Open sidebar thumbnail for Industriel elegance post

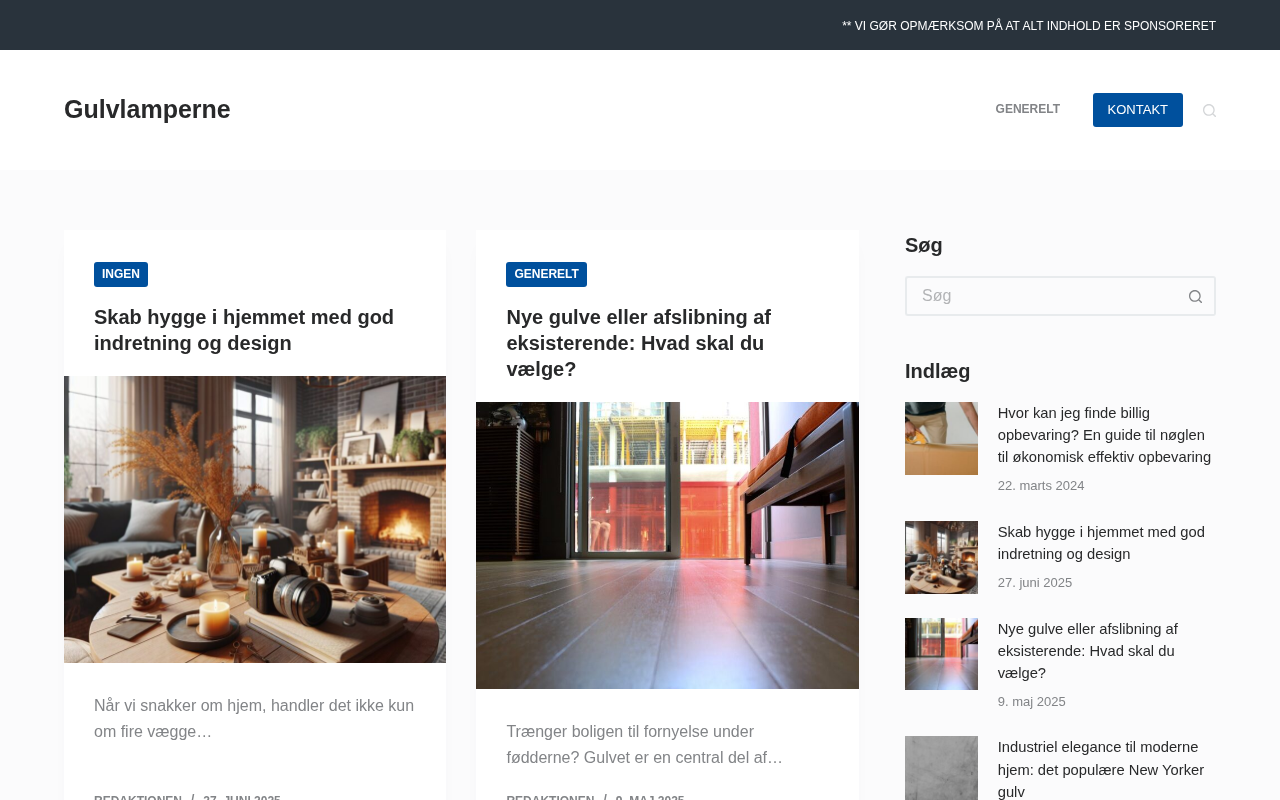point(941,768)
